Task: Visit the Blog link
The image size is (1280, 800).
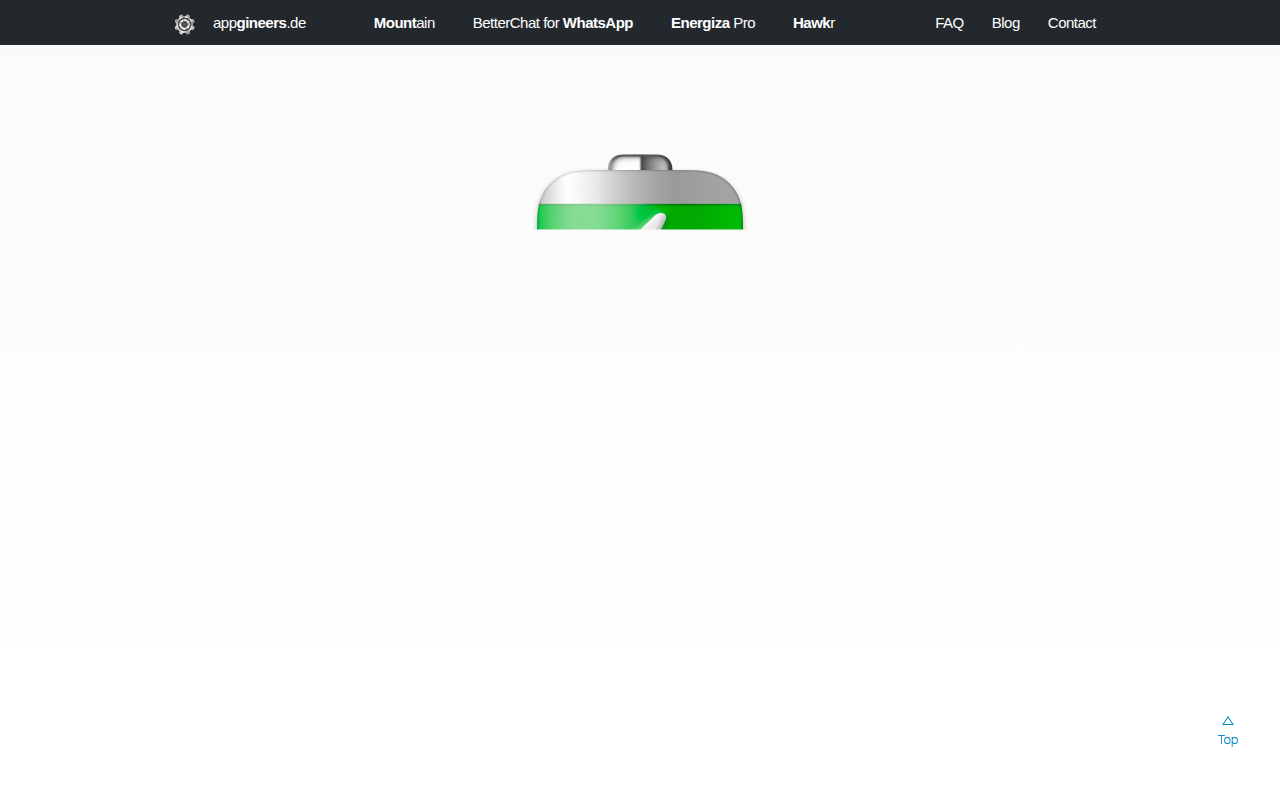Action: tap(1006, 23)
